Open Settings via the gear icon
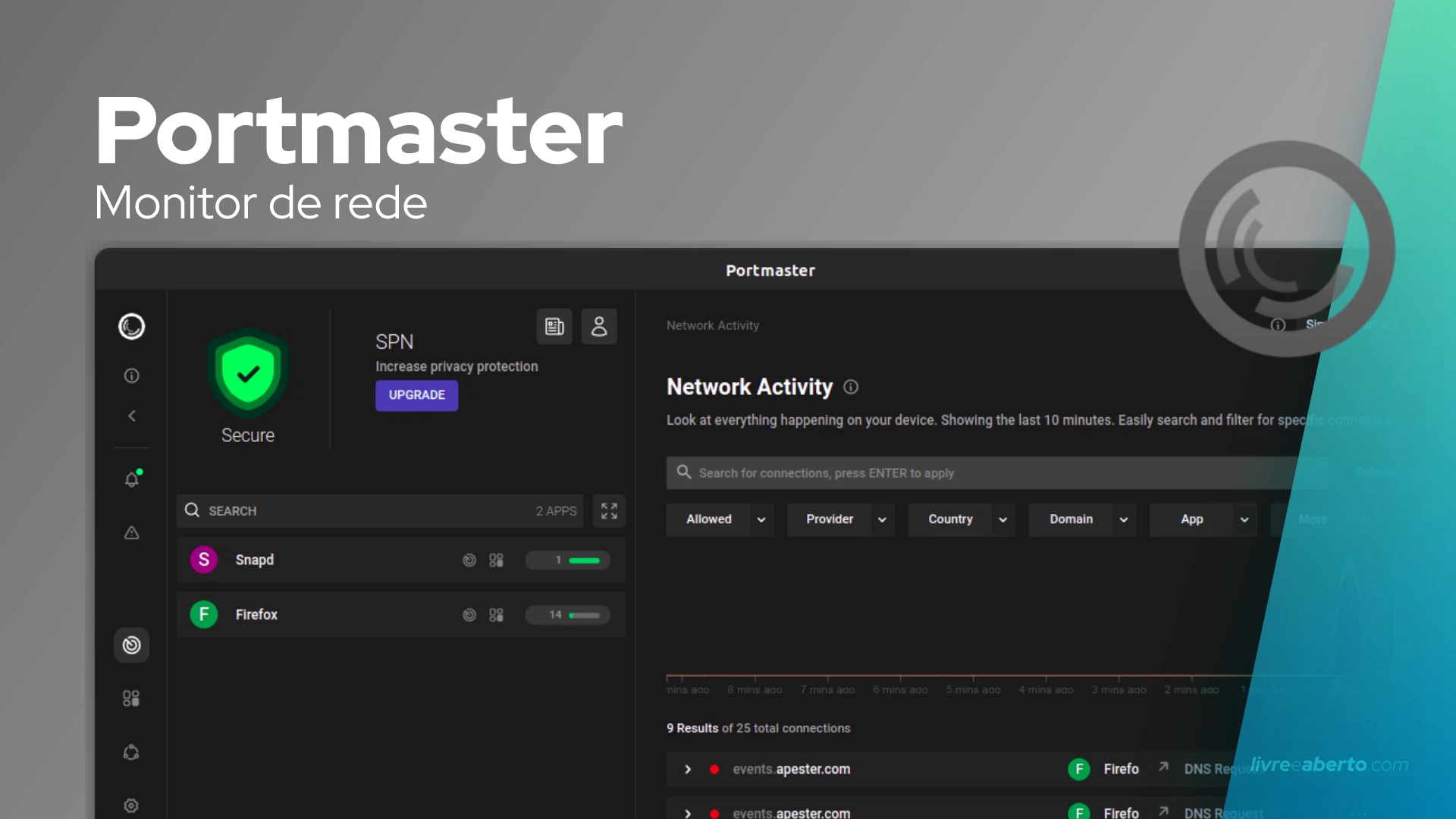 pos(131,805)
